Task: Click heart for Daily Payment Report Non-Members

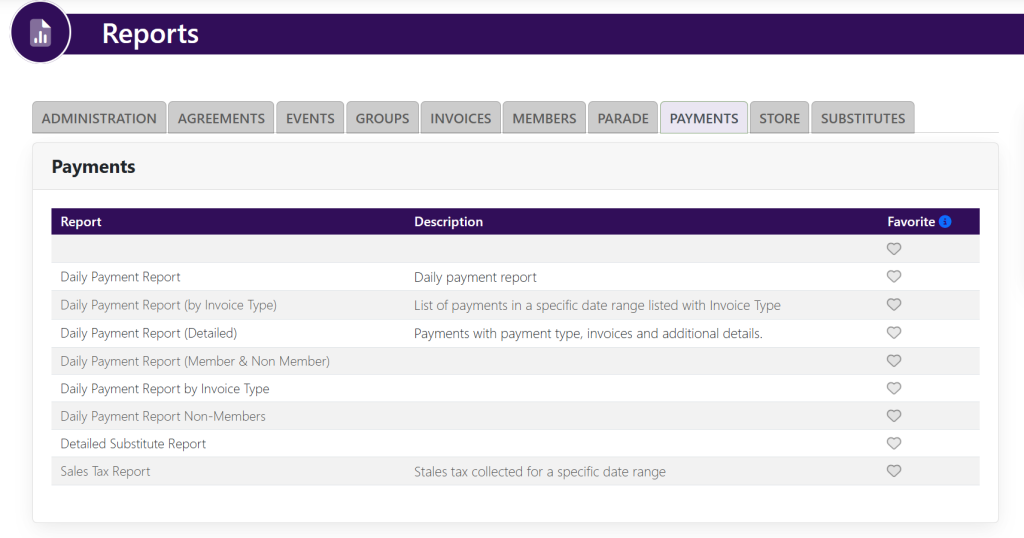Action: [894, 416]
